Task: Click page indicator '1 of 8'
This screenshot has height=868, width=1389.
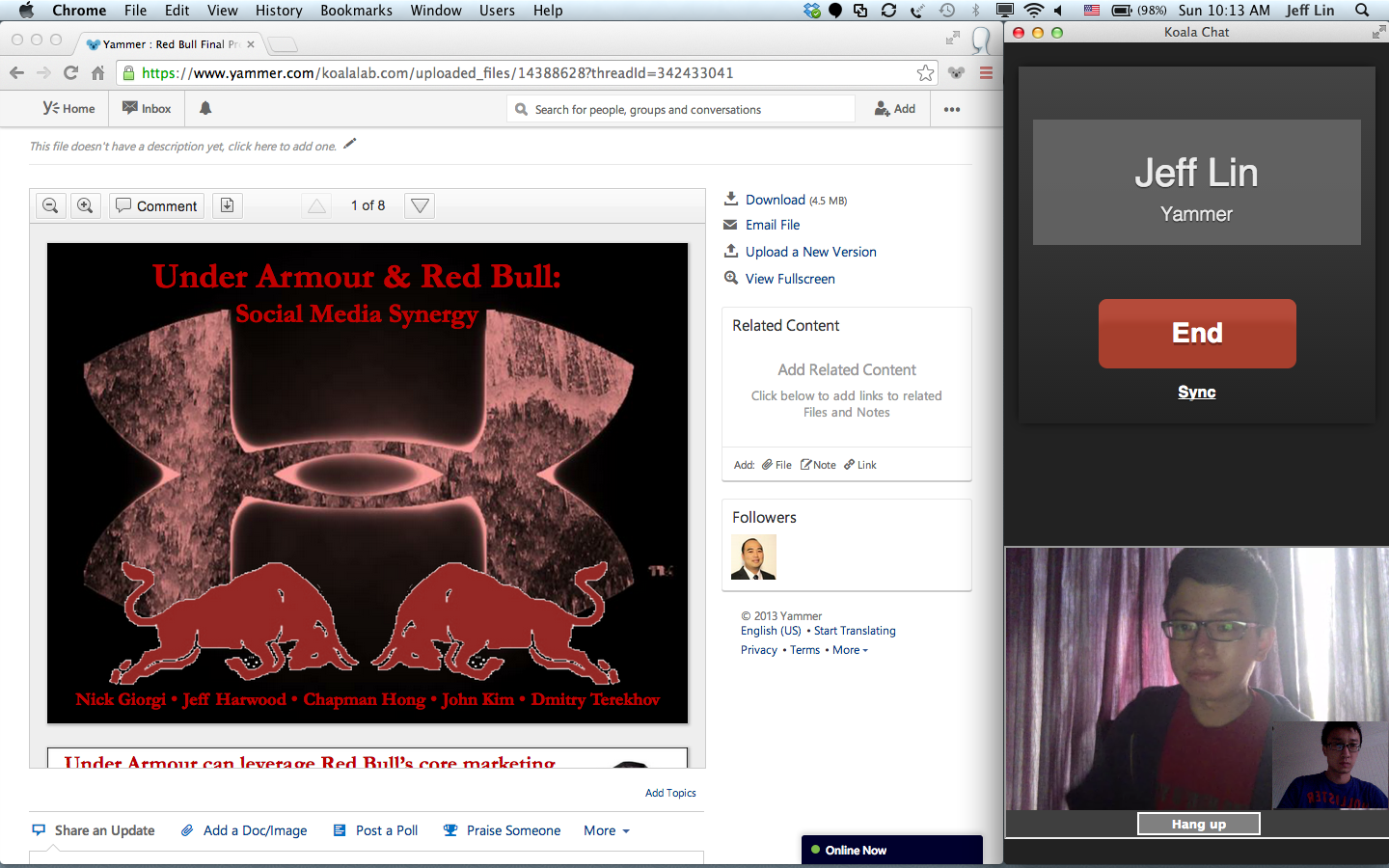Action: (x=368, y=205)
